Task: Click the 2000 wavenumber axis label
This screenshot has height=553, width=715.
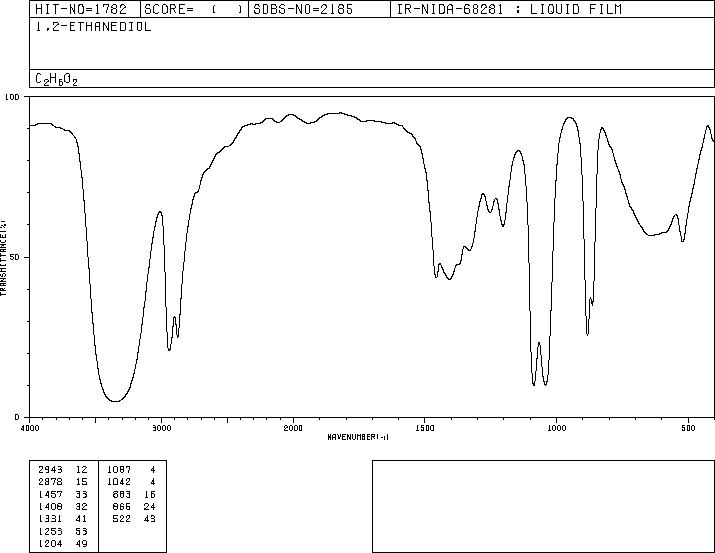Action: [x=293, y=428]
